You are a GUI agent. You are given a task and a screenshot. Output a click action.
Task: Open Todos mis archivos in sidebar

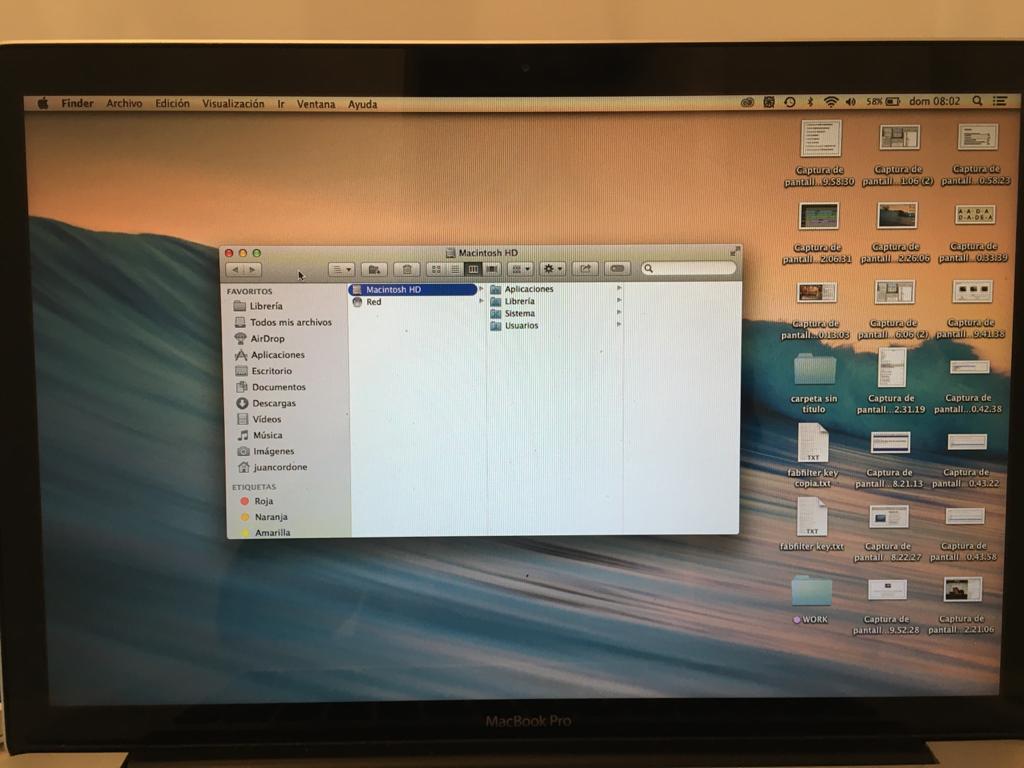[283, 322]
